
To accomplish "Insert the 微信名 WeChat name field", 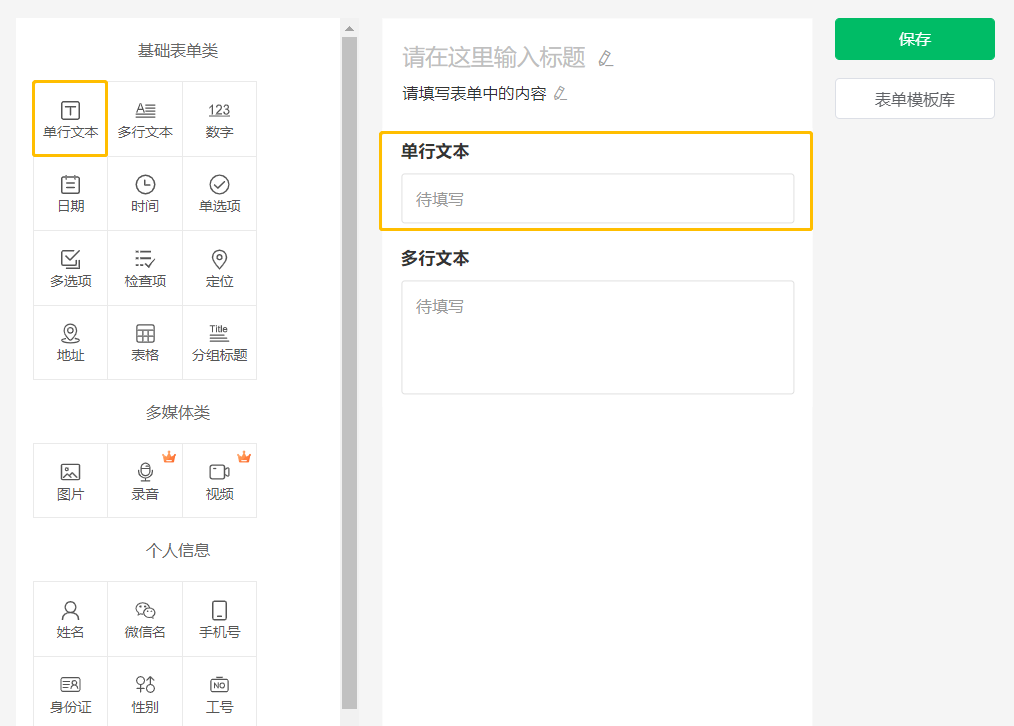I will 145,619.
